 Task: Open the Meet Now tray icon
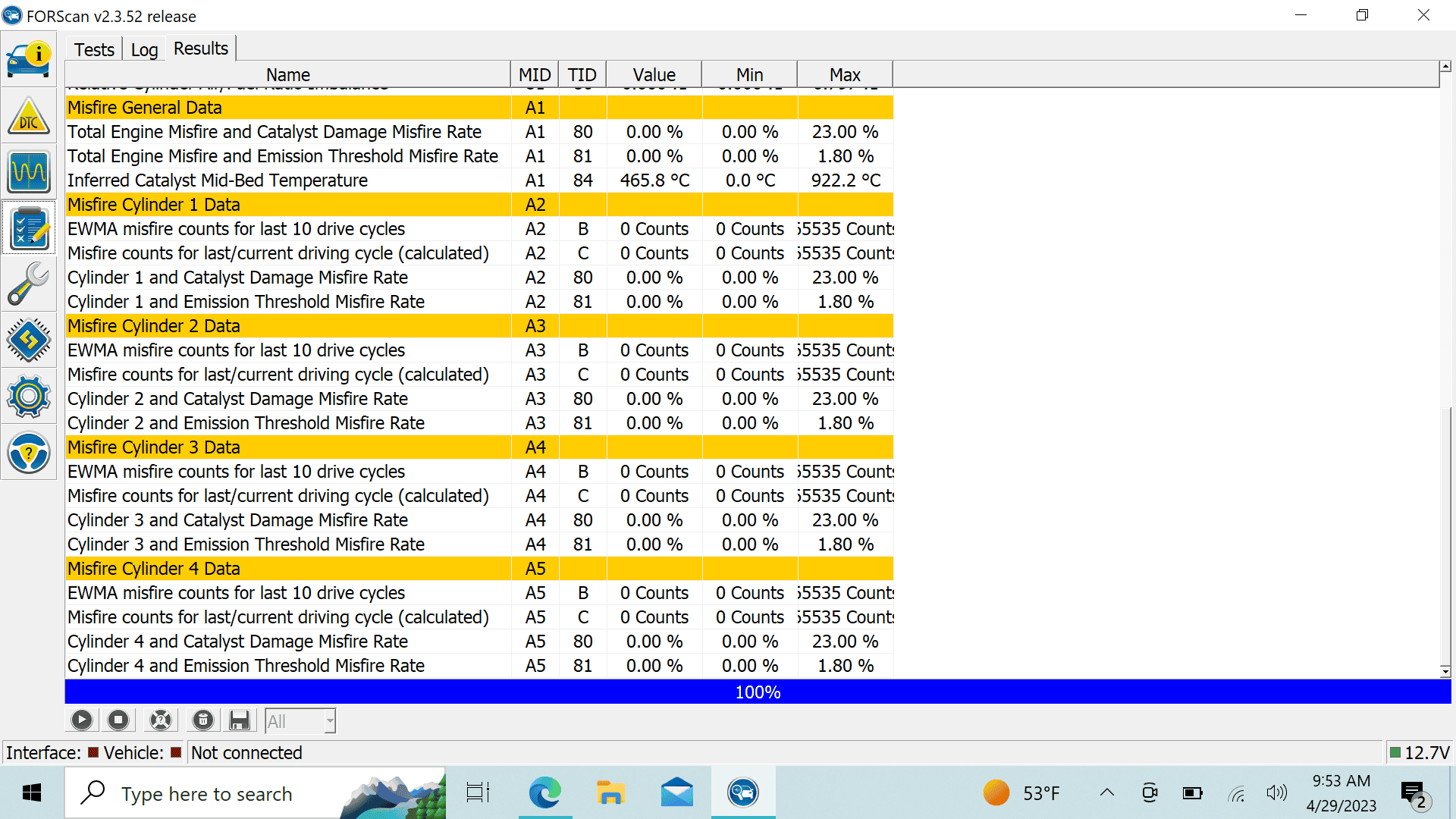(1150, 793)
